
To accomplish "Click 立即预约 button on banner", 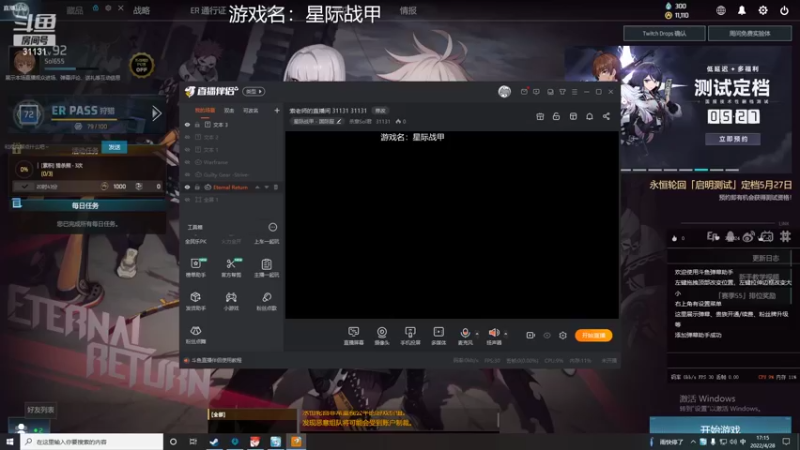I will point(733,139).
